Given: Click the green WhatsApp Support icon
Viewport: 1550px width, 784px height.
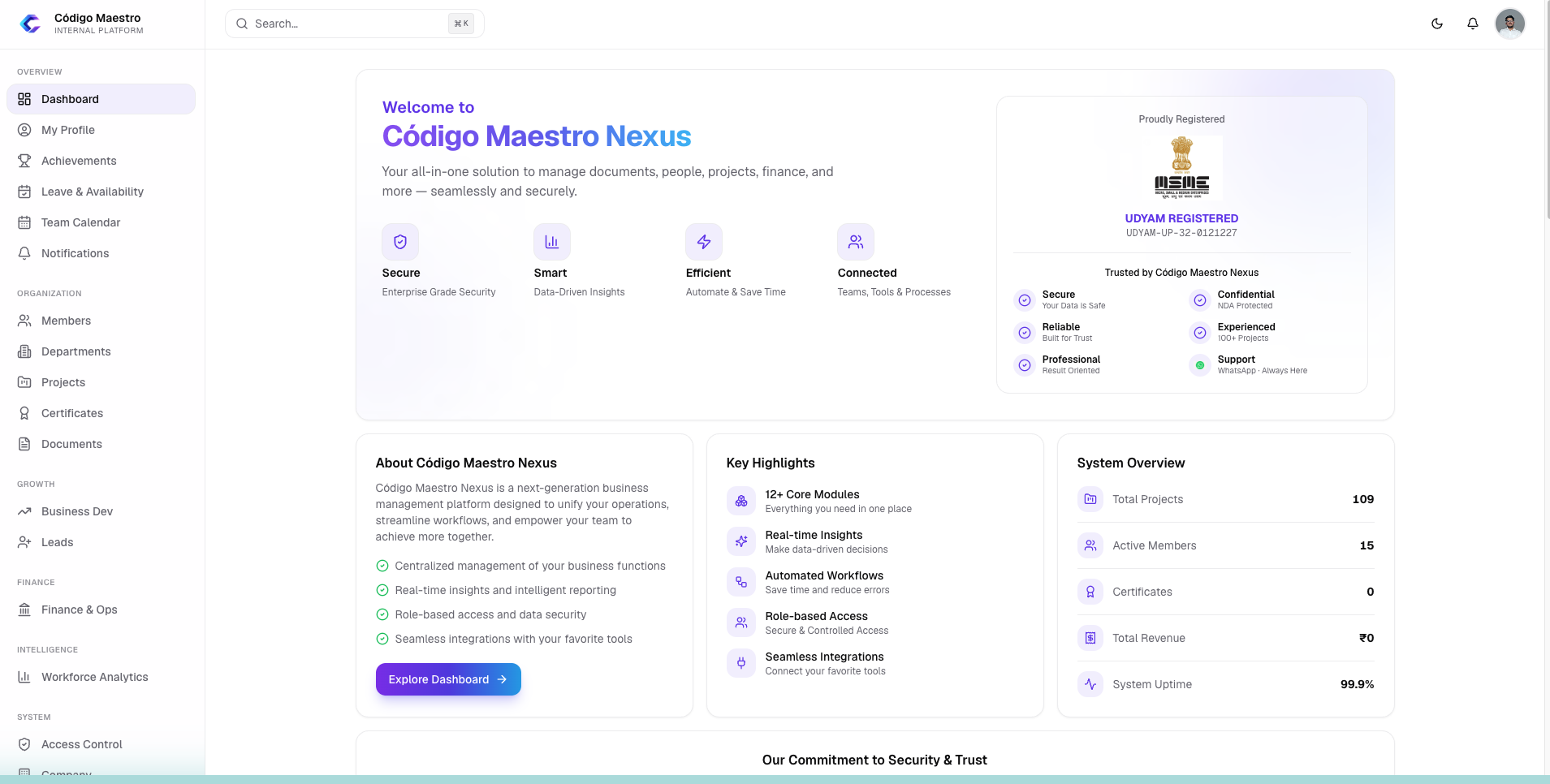Looking at the screenshot, I should click(1200, 365).
